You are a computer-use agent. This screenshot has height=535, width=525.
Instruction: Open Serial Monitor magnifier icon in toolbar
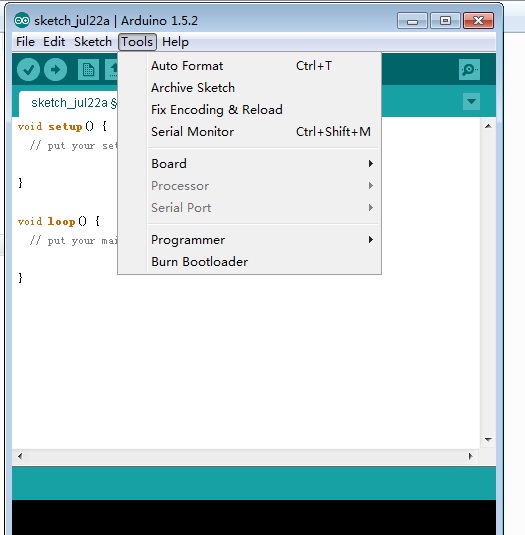click(x=469, y=70)
